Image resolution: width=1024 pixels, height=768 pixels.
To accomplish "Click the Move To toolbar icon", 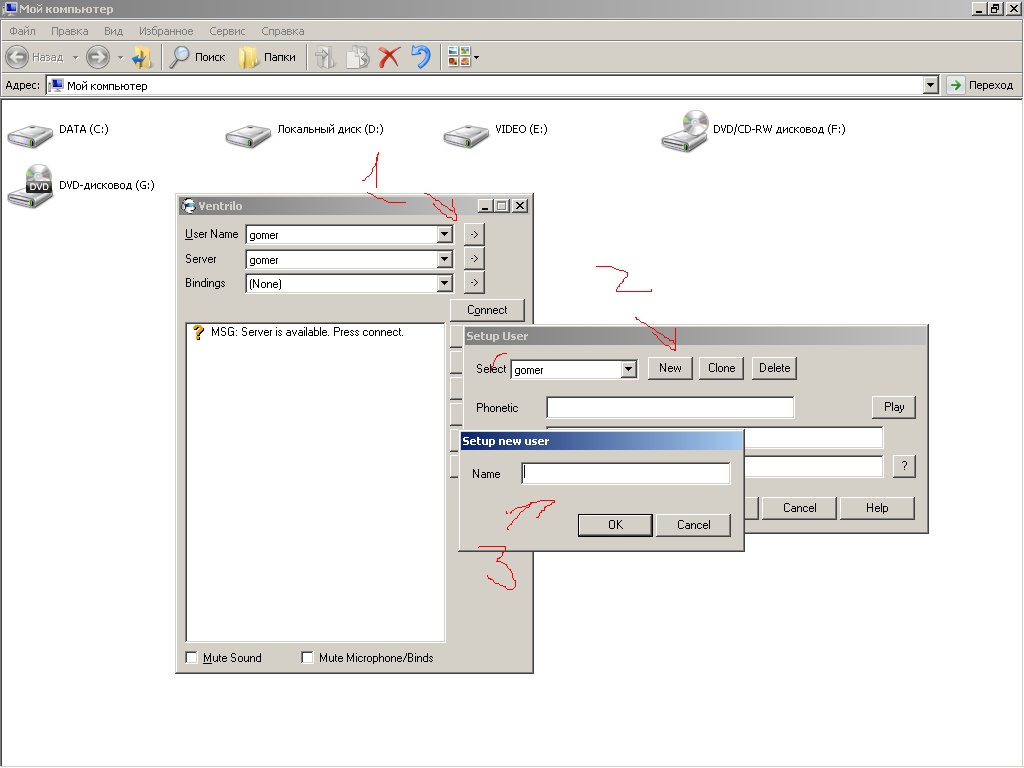I will (325, 57).
